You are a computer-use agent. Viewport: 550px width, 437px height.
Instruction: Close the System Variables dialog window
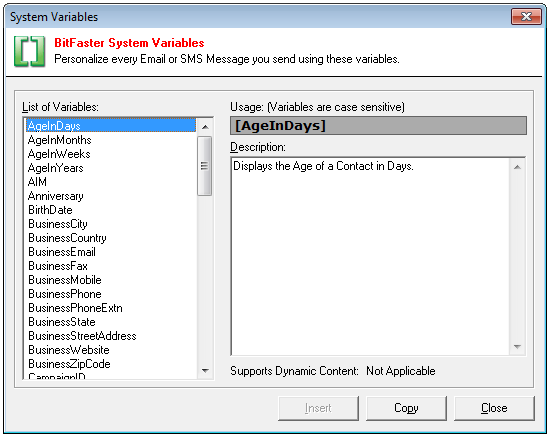(526, 16)
